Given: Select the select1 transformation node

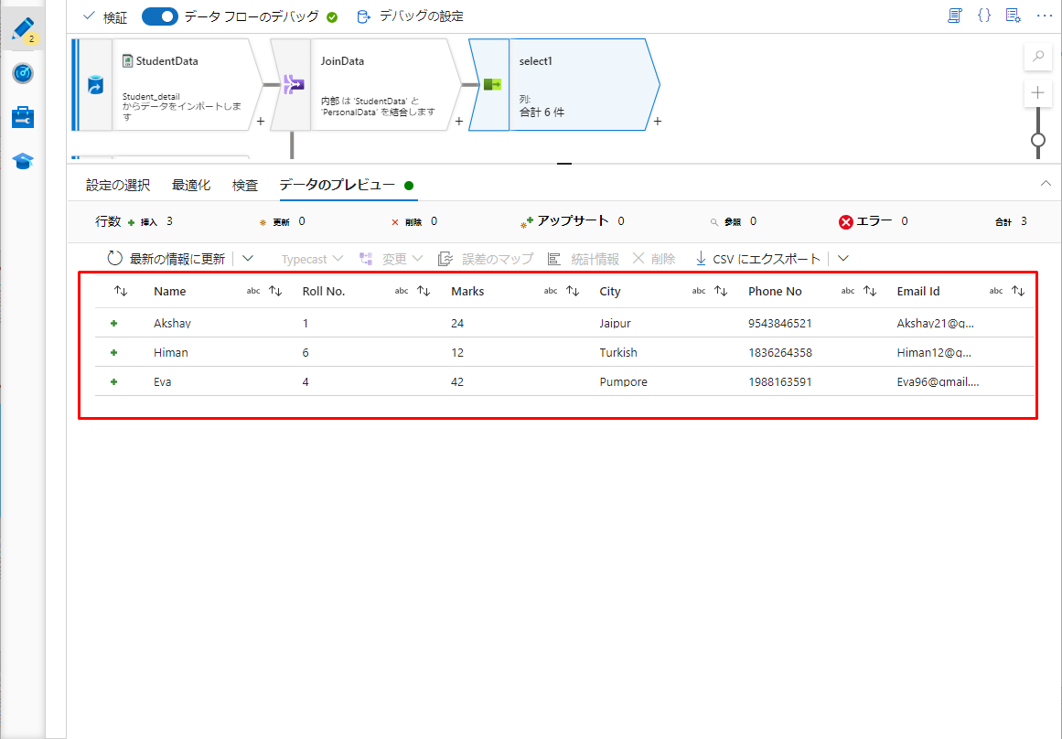Looking at the screenshot, I should (564, 85).
